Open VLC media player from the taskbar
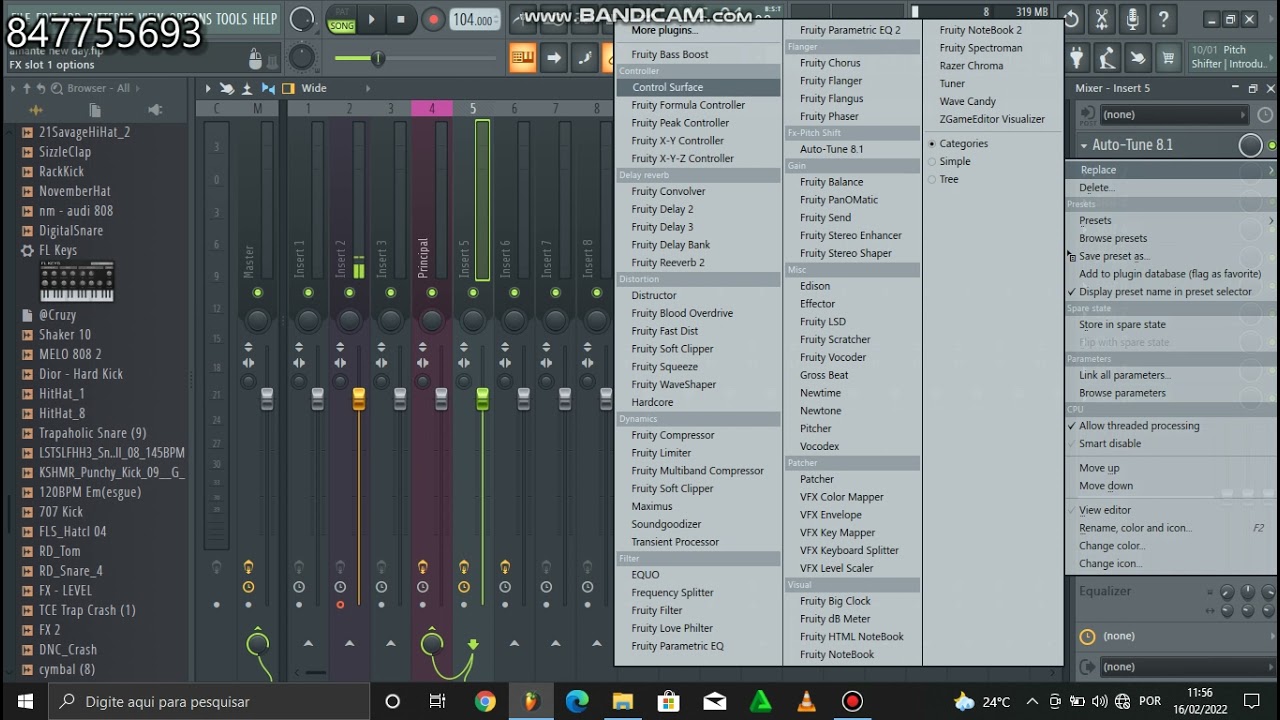The height and width of the screenshot is (720, 1280). click(806, 701)
